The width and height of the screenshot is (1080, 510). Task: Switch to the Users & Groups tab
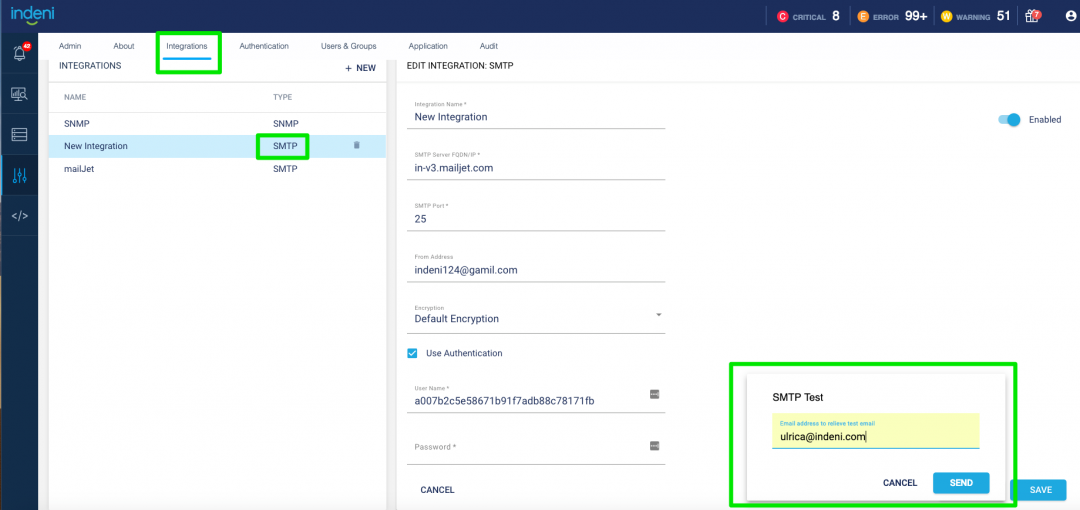[348, 46]
